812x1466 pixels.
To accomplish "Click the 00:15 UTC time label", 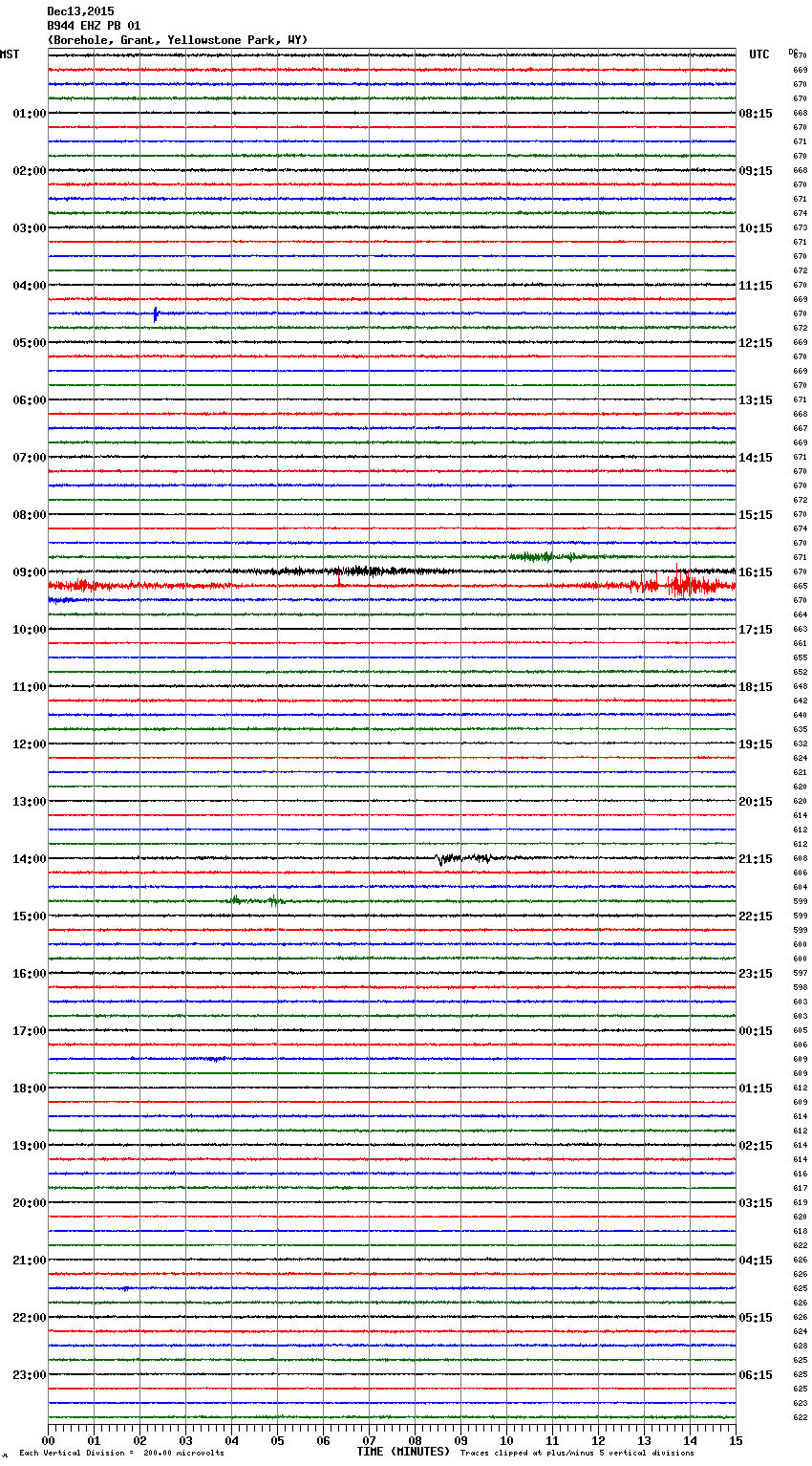I will click(756, 1031).
